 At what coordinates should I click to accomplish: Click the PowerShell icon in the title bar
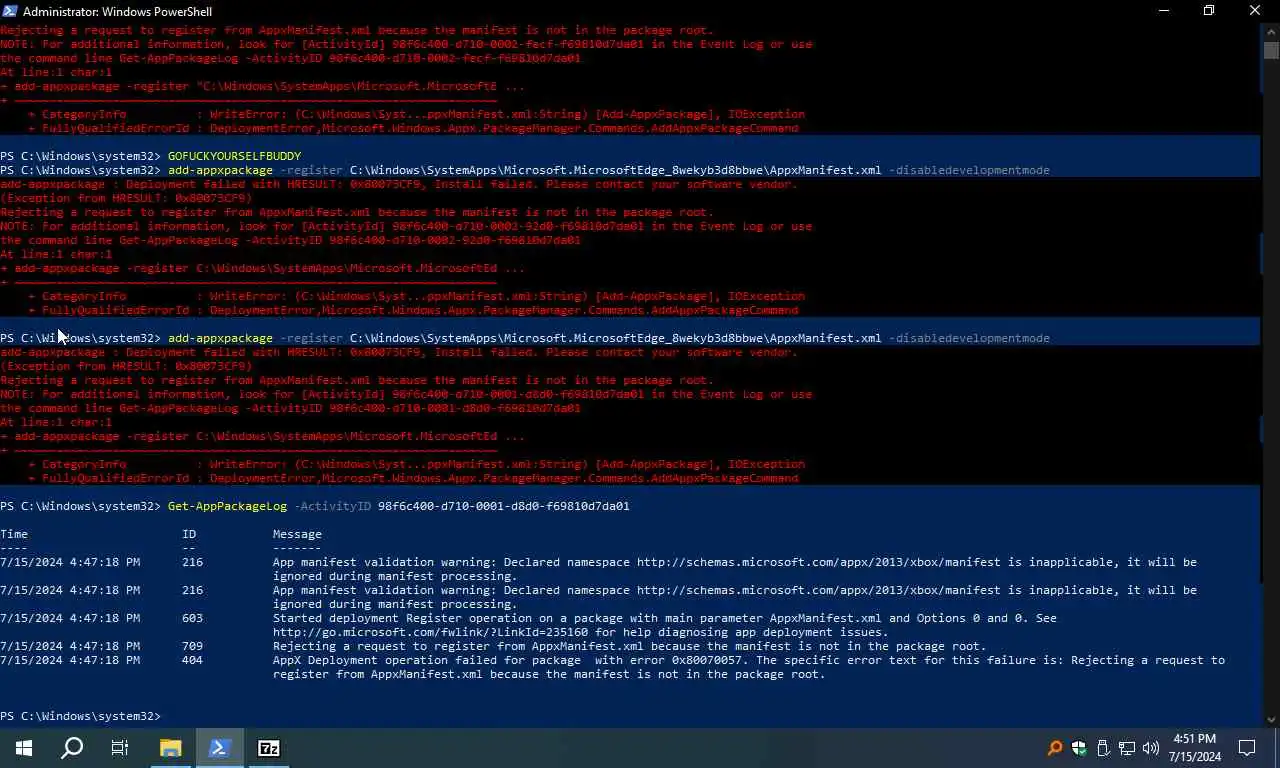(x=10, y=11)
